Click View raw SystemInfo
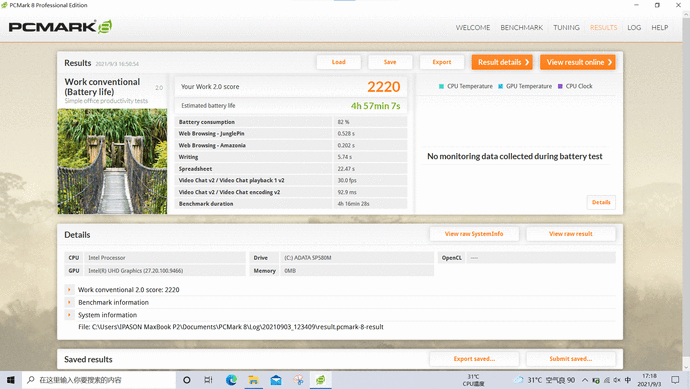690x389 pixels. coord(474,234)
